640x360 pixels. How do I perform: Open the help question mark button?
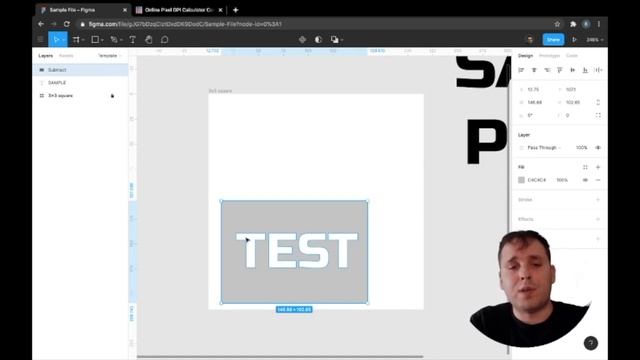coord(591,343)
